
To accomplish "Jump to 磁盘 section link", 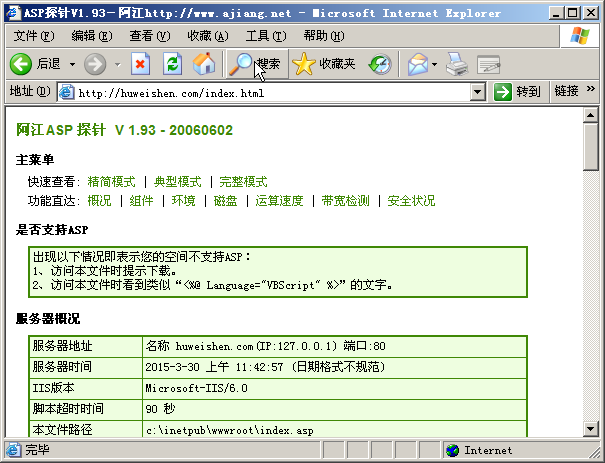I will tap(225, 201).
